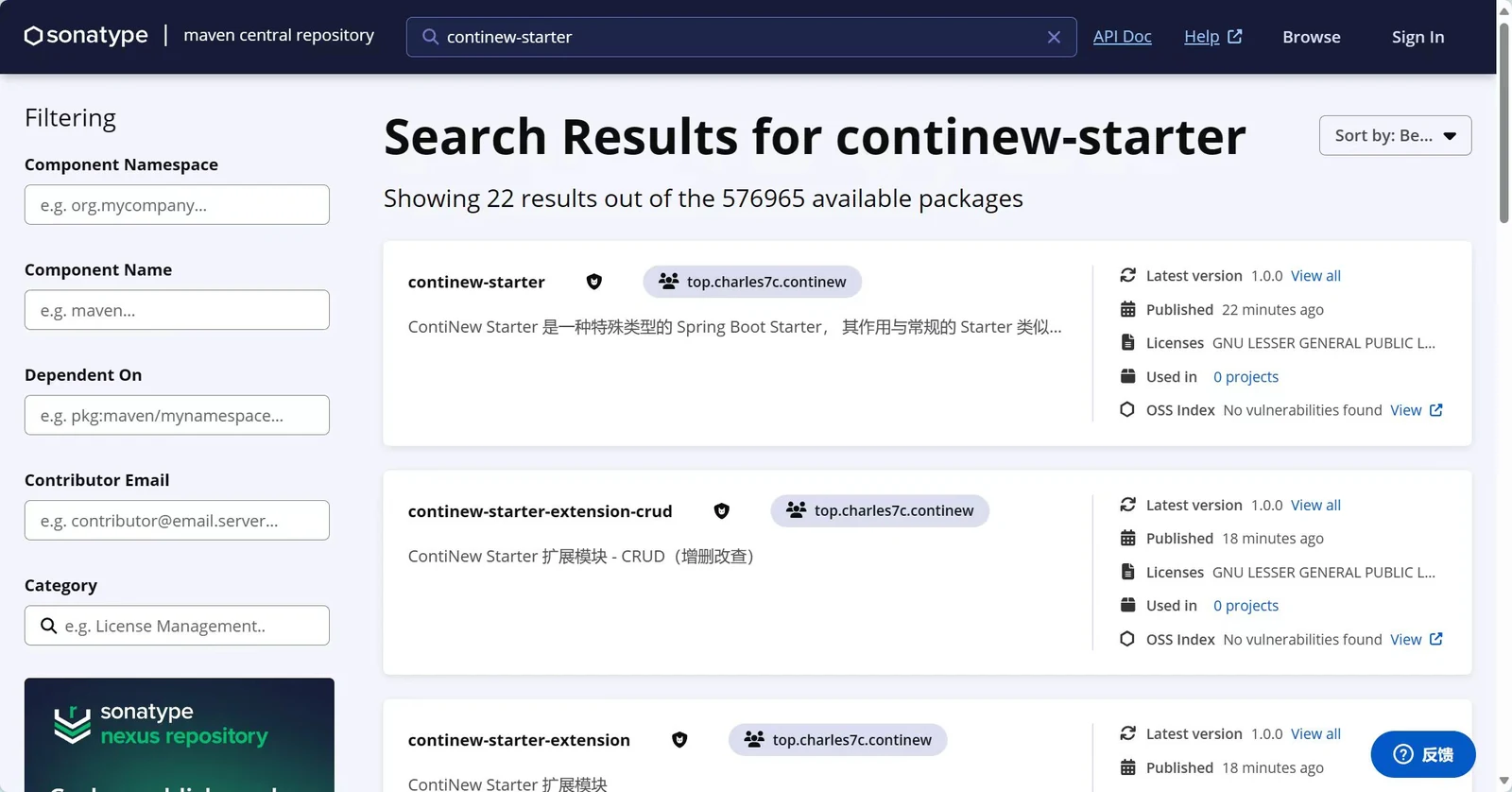Focus the Component Namespace filter field
The width and height of the screenshot is (1512, 792).
(177, 204)
